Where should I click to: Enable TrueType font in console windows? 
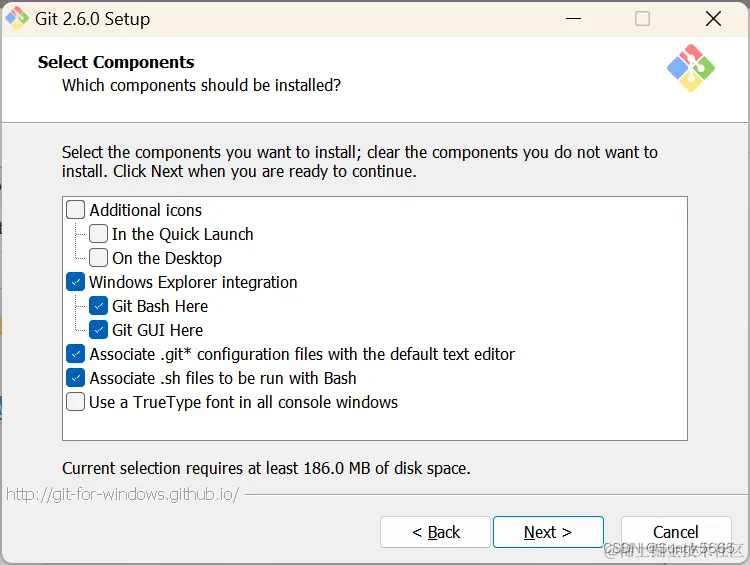coord(76,402)
